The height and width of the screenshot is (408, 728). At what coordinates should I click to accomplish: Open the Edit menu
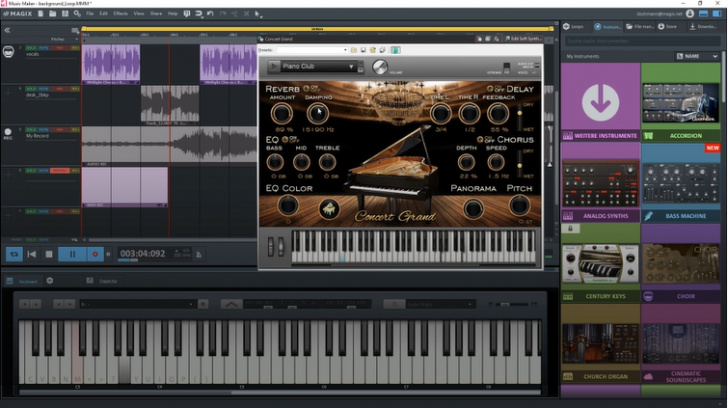pyautogui.click(x=104, y=14)
